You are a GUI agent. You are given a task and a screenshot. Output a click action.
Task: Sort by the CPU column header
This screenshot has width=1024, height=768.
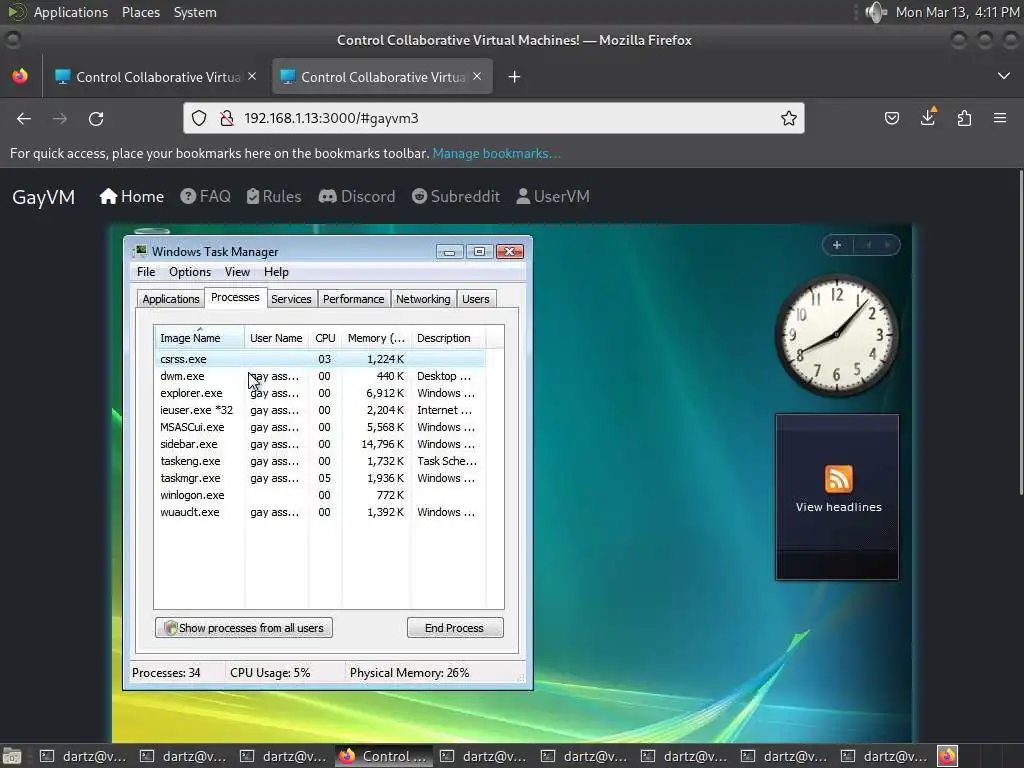[325, 338]
